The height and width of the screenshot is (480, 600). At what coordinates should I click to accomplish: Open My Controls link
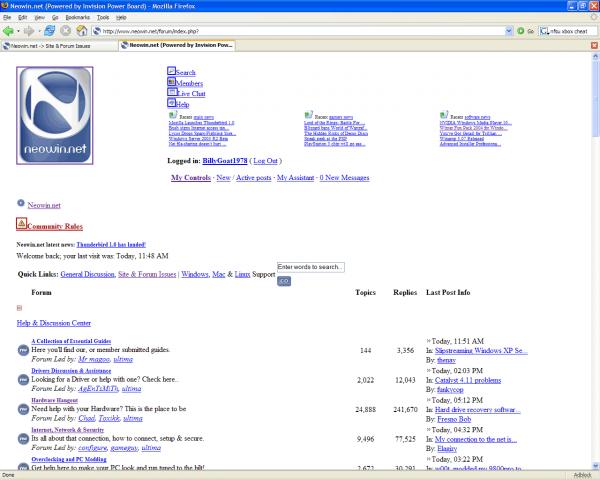click(191, 178)
